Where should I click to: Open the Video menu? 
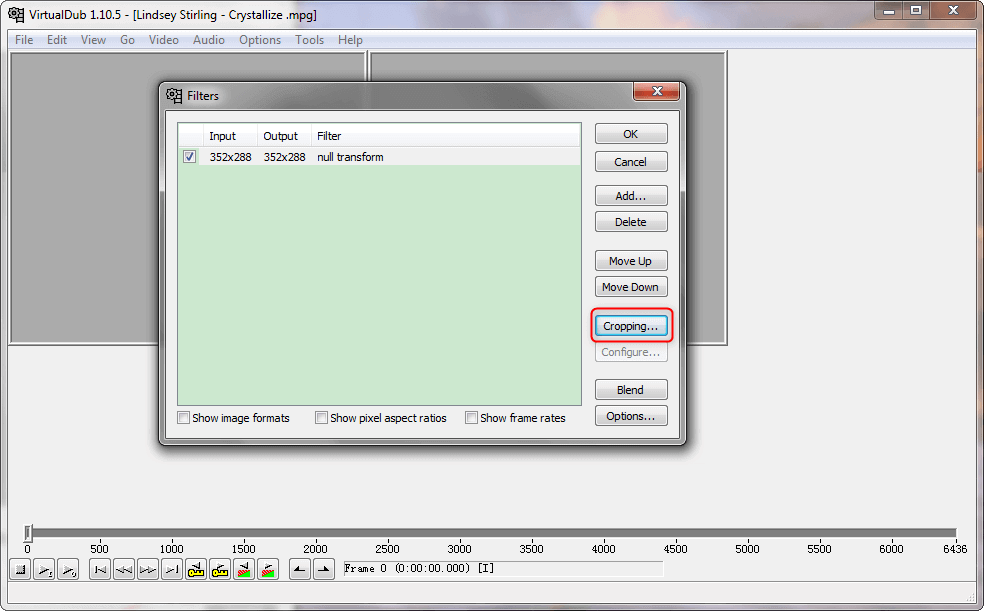[163, 40]
